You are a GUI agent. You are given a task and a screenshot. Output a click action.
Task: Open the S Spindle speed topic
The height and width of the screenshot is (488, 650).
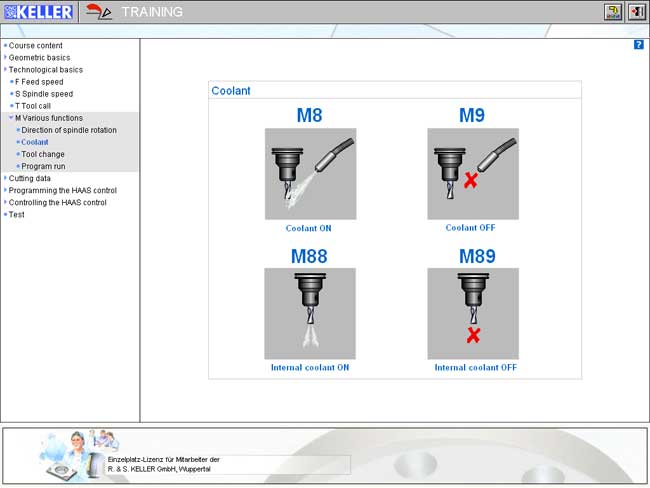[x=44, y=94]
